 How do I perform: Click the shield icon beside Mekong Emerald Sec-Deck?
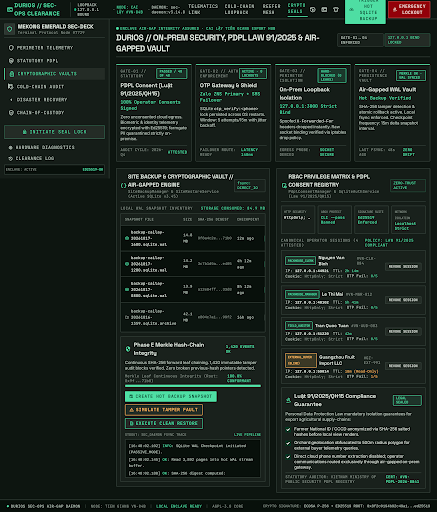pyautogui.click(x=9, y=29)
